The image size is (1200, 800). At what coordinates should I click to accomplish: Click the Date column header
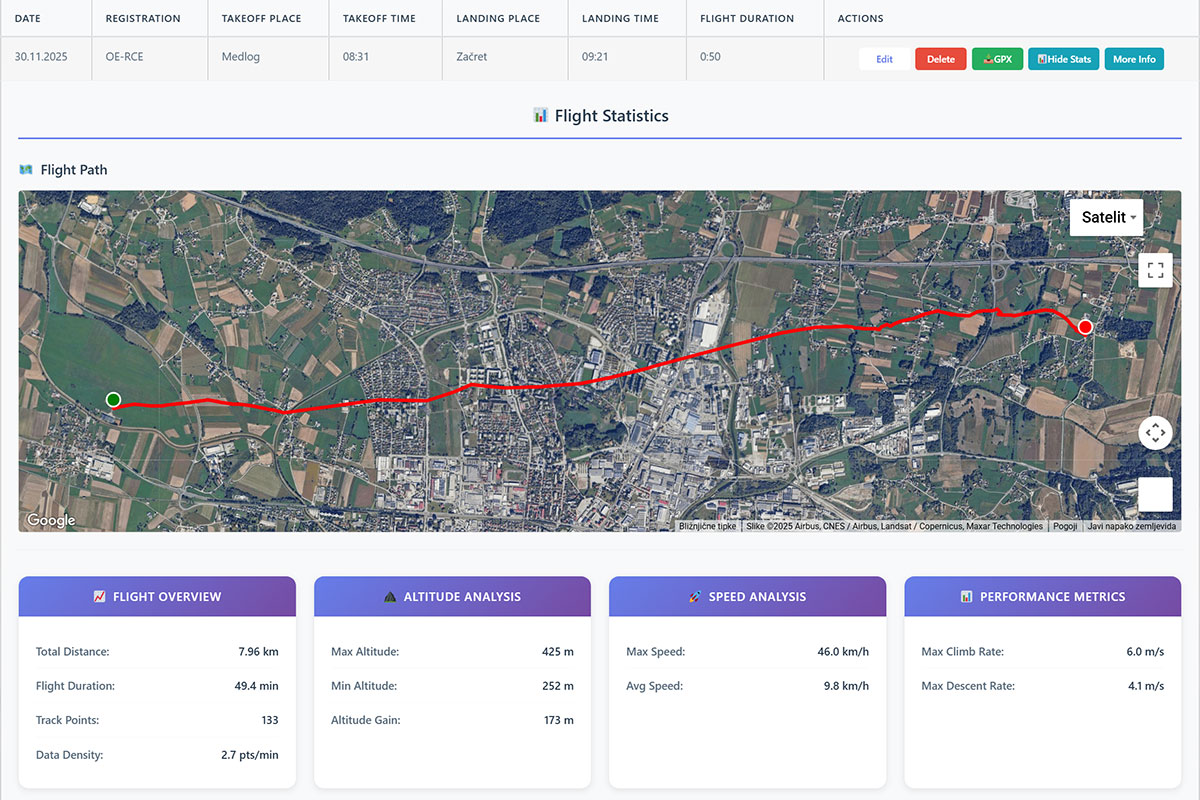tap(28, 18)
